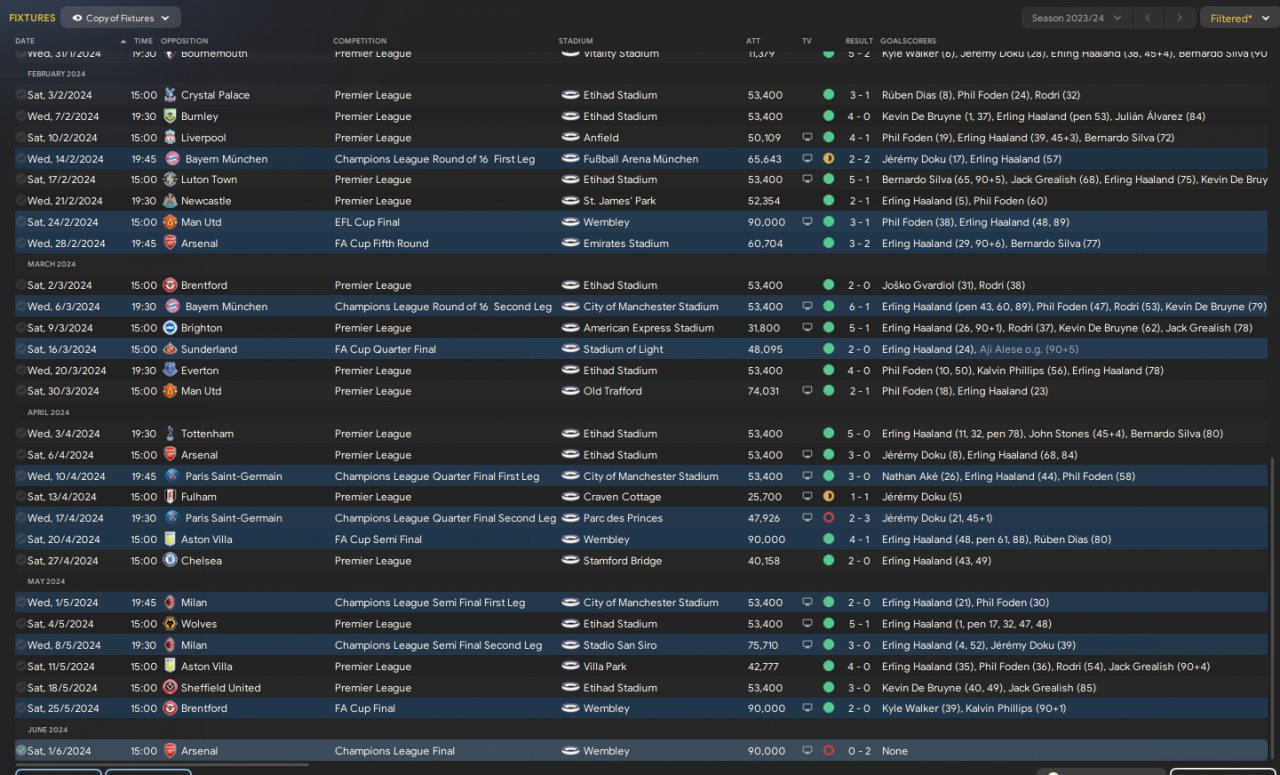Click the green win dot on Chelsea row
Viewport: 1280px width, 775px height.
click(828, 561)
